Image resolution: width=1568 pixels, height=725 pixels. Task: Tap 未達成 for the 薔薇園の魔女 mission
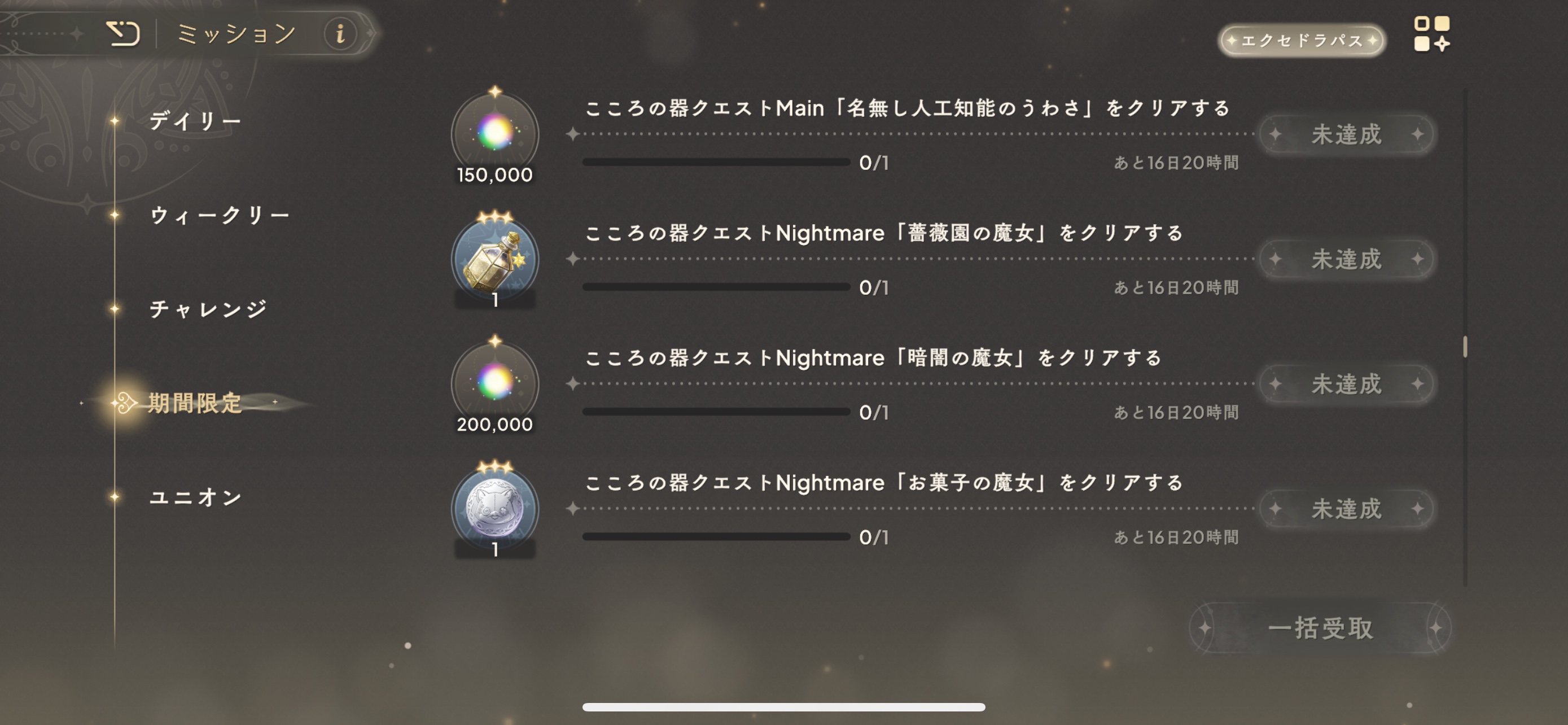1346,259
